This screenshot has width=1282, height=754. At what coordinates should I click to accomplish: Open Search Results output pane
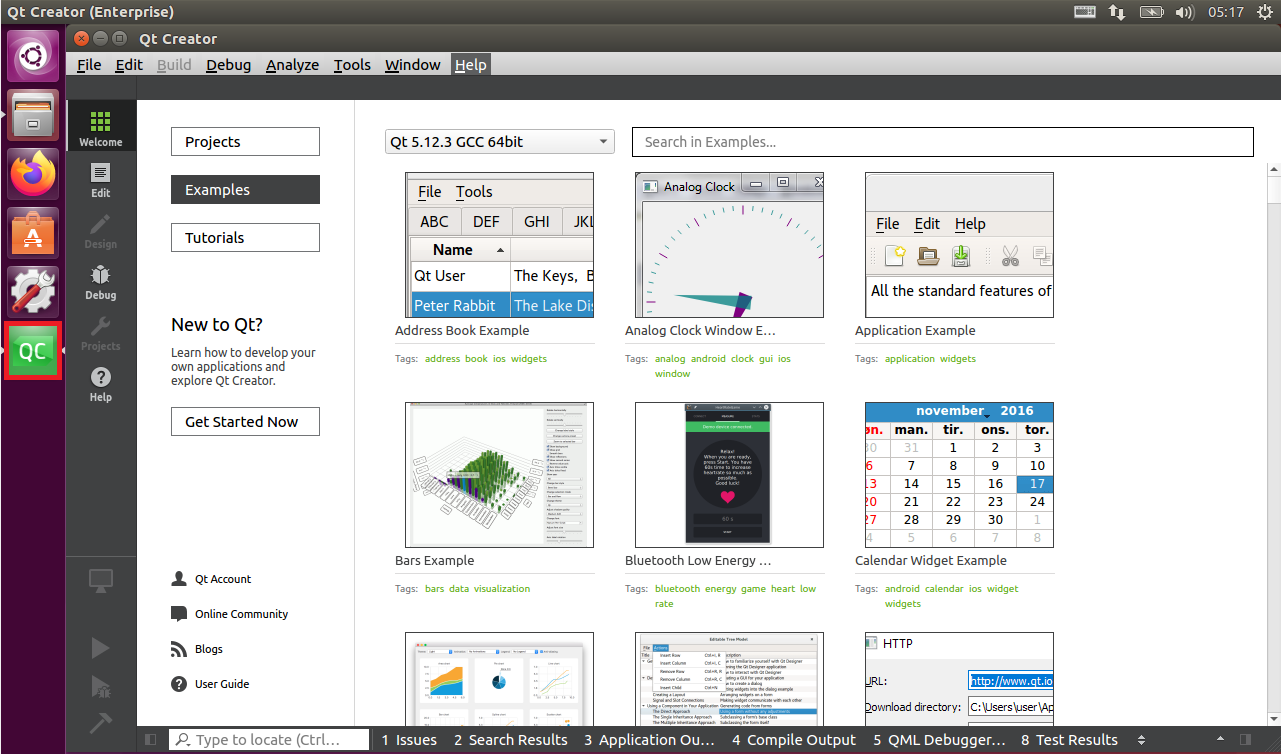tap(510, 740)
